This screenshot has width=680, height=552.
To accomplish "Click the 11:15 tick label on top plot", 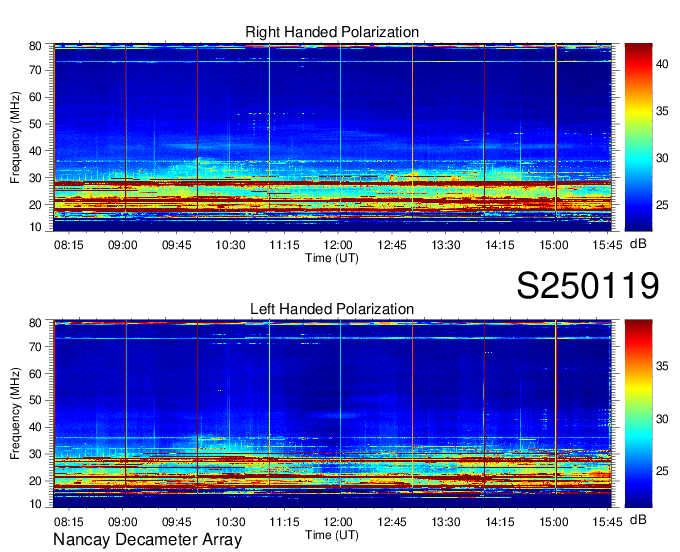I will pos(284,245).
